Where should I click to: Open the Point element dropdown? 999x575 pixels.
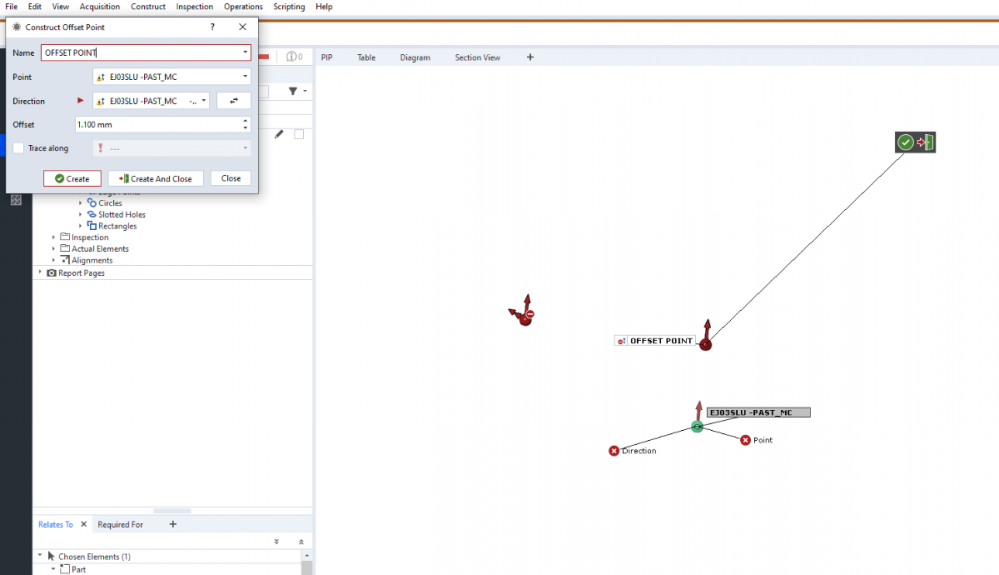(x=245, y=77)
